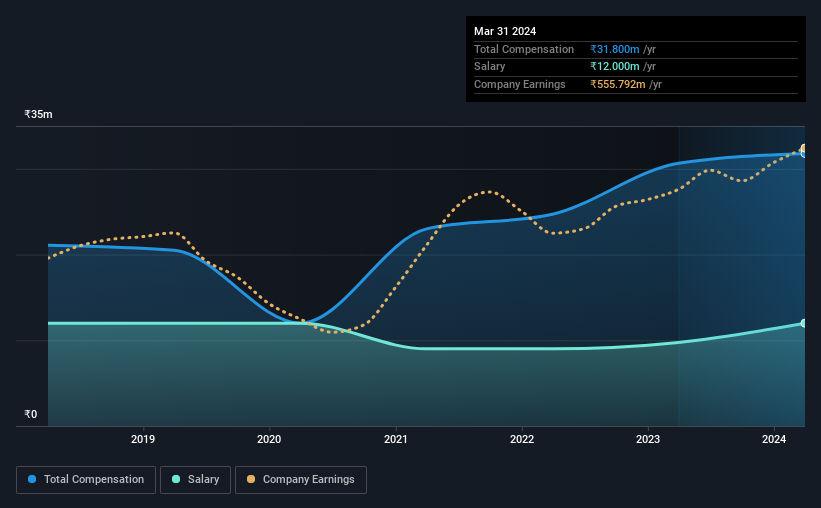Click the ₹555.792m company earnings value
This screenshot has width=821, height=508.
[x=618, y=84]
